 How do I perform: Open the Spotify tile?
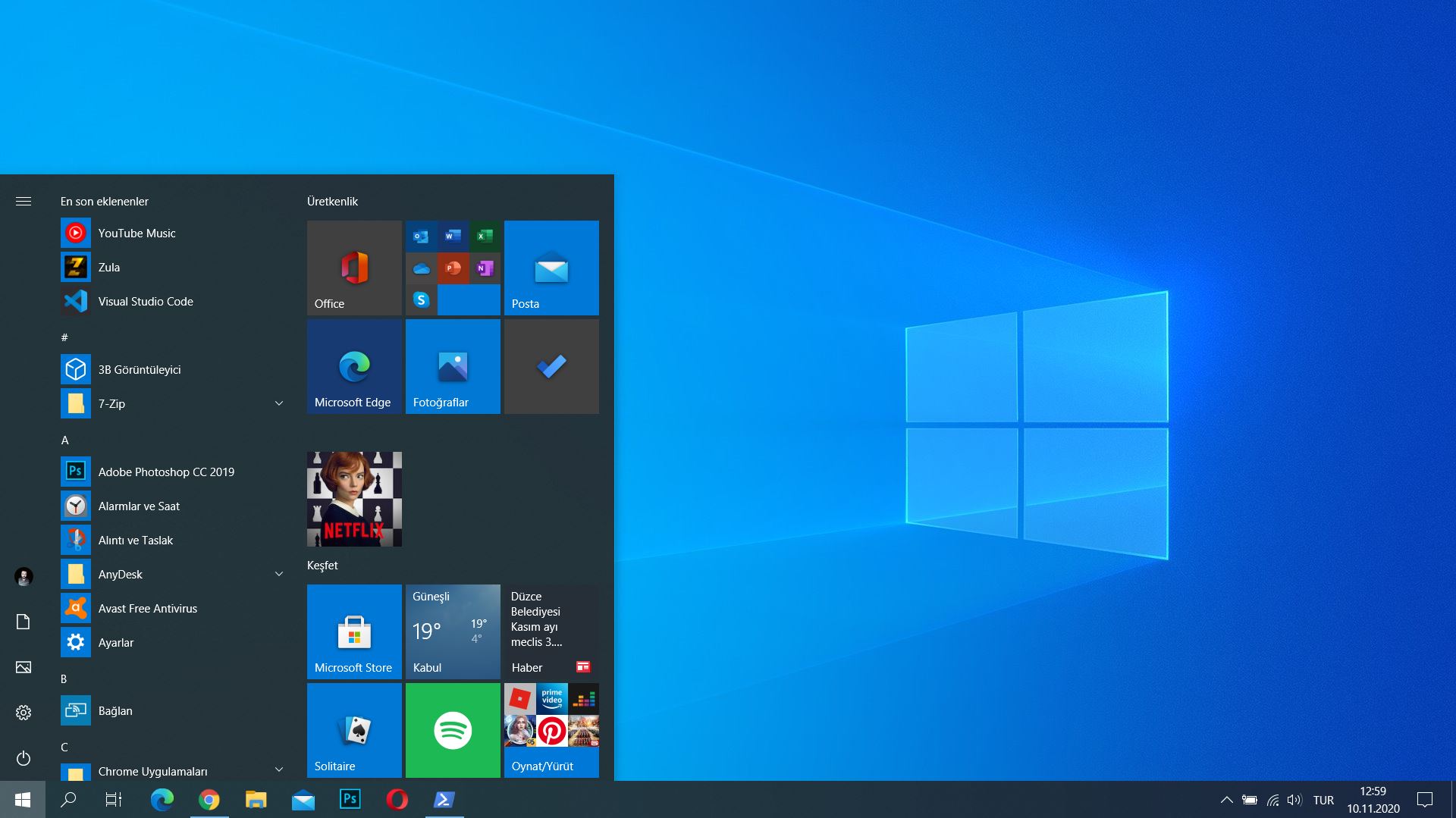point(453,730)
